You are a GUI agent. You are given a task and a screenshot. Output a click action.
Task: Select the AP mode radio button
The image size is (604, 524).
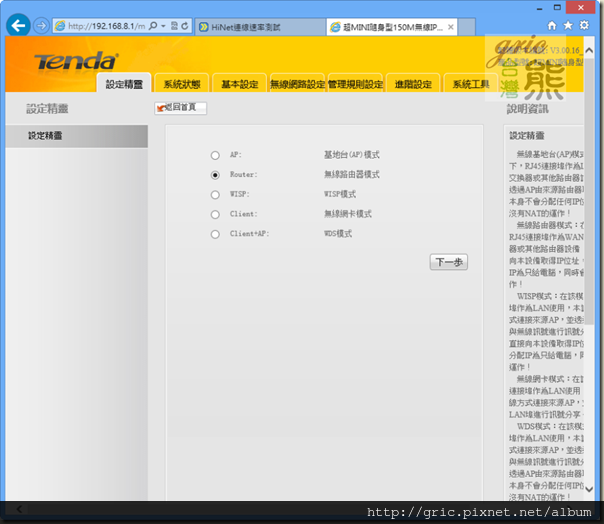pos(215,155)
